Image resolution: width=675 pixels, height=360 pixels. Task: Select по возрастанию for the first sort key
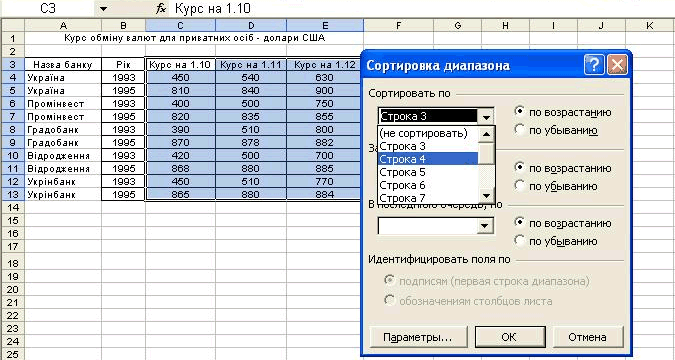(x=563, y=112)
